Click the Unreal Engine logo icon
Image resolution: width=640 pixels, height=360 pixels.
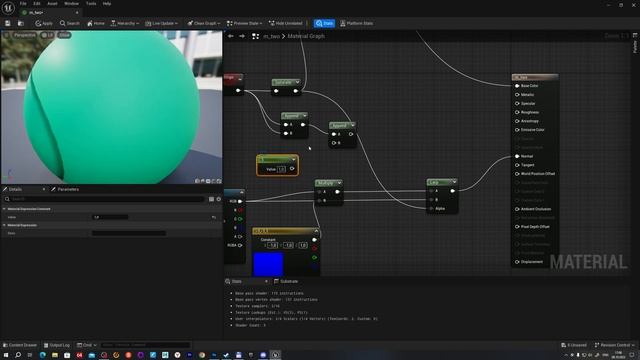[x=8, y=7]
